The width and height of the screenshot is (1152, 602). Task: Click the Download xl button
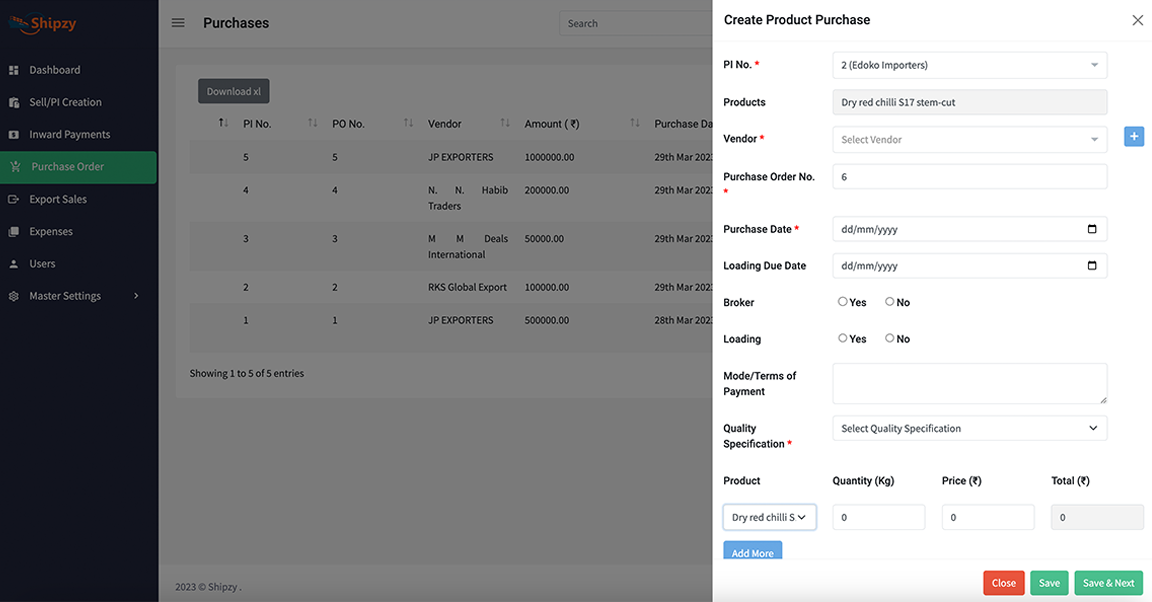[233, 91]
